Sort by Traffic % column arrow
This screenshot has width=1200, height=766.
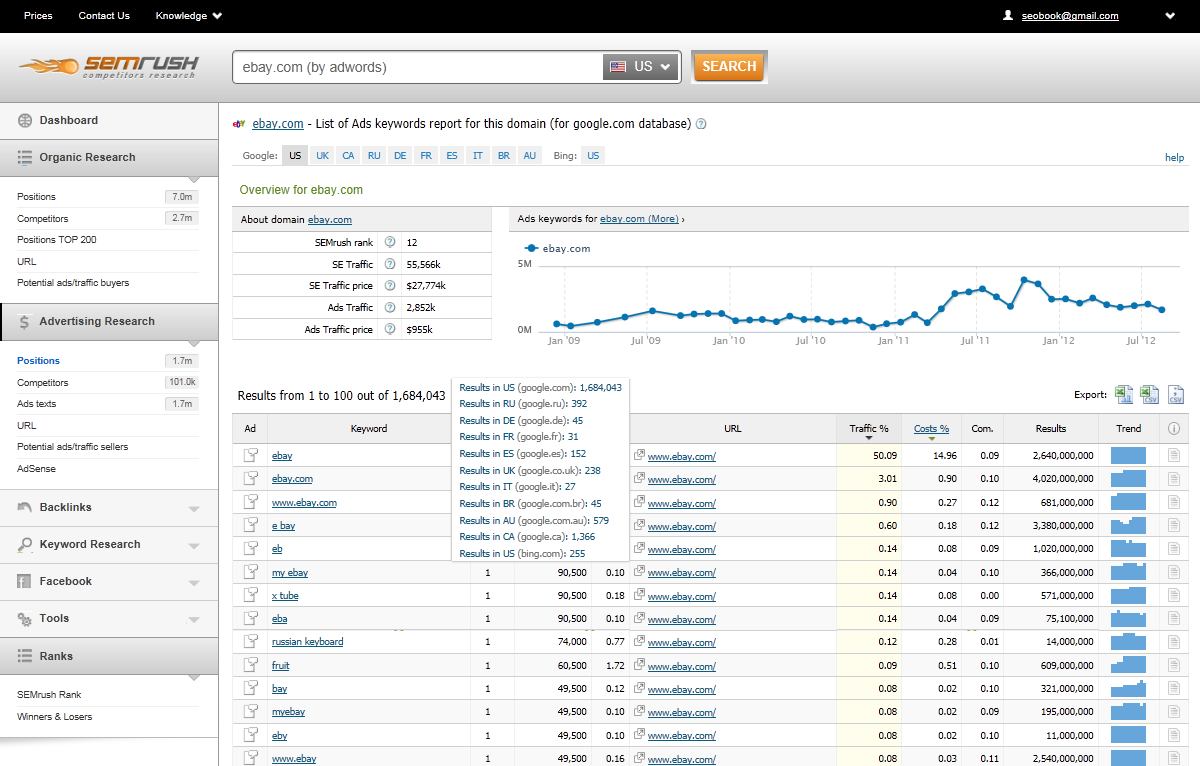pyautogui.click(x=869, y=438)
